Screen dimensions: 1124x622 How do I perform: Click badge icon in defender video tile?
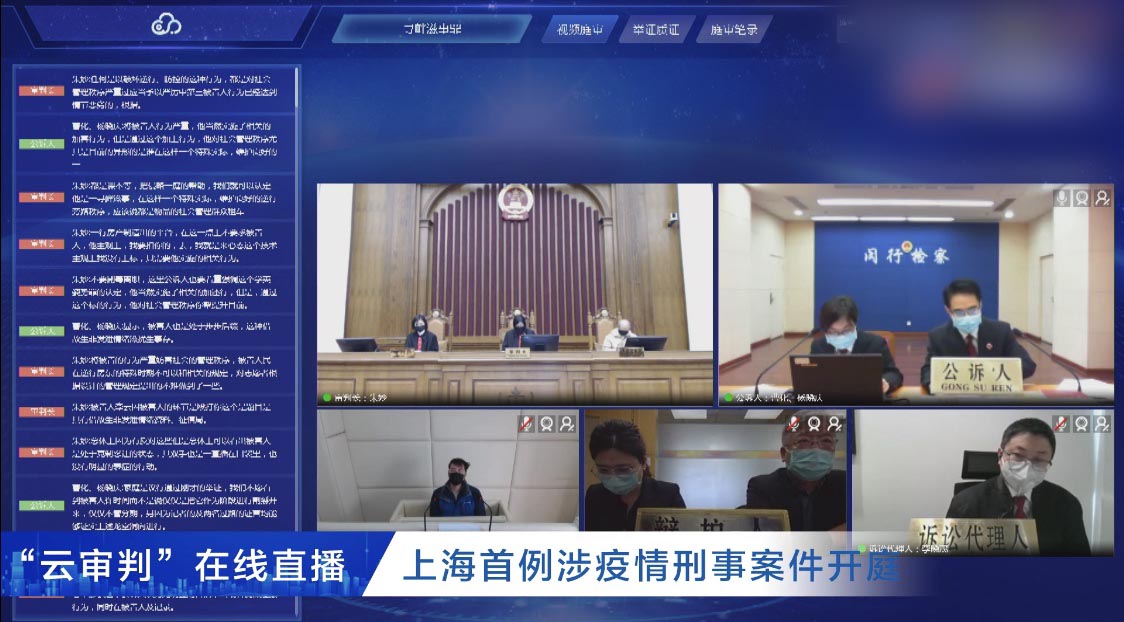tap(815, 424)
